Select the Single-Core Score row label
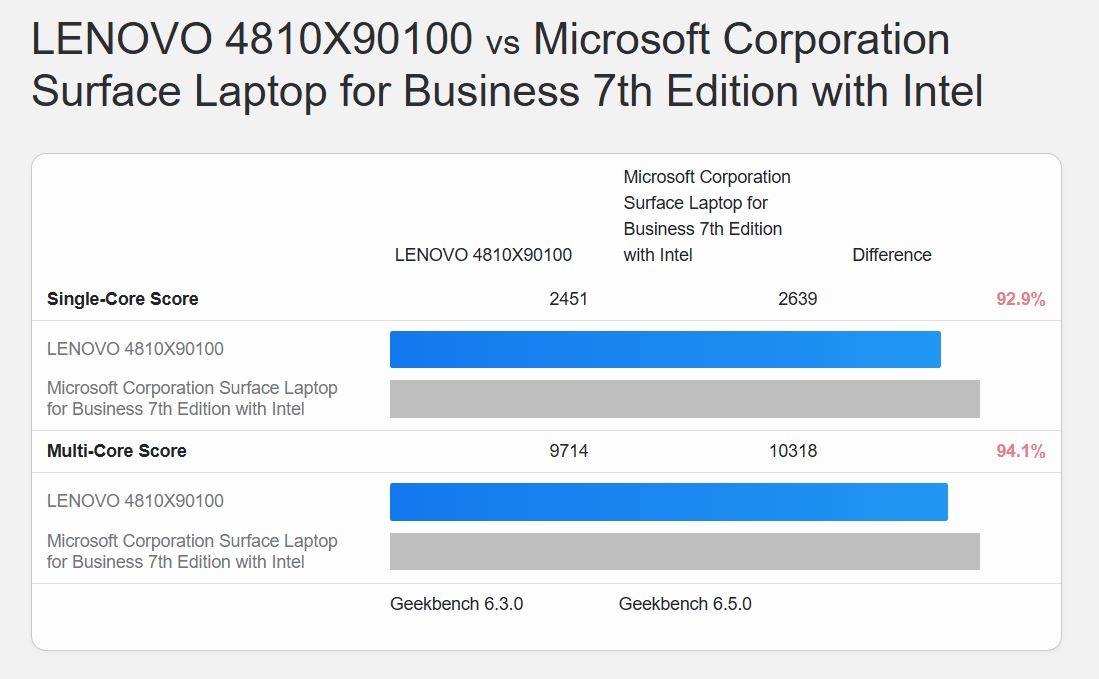The height and width of the screenshot is (679, 1099). point(122,299)
